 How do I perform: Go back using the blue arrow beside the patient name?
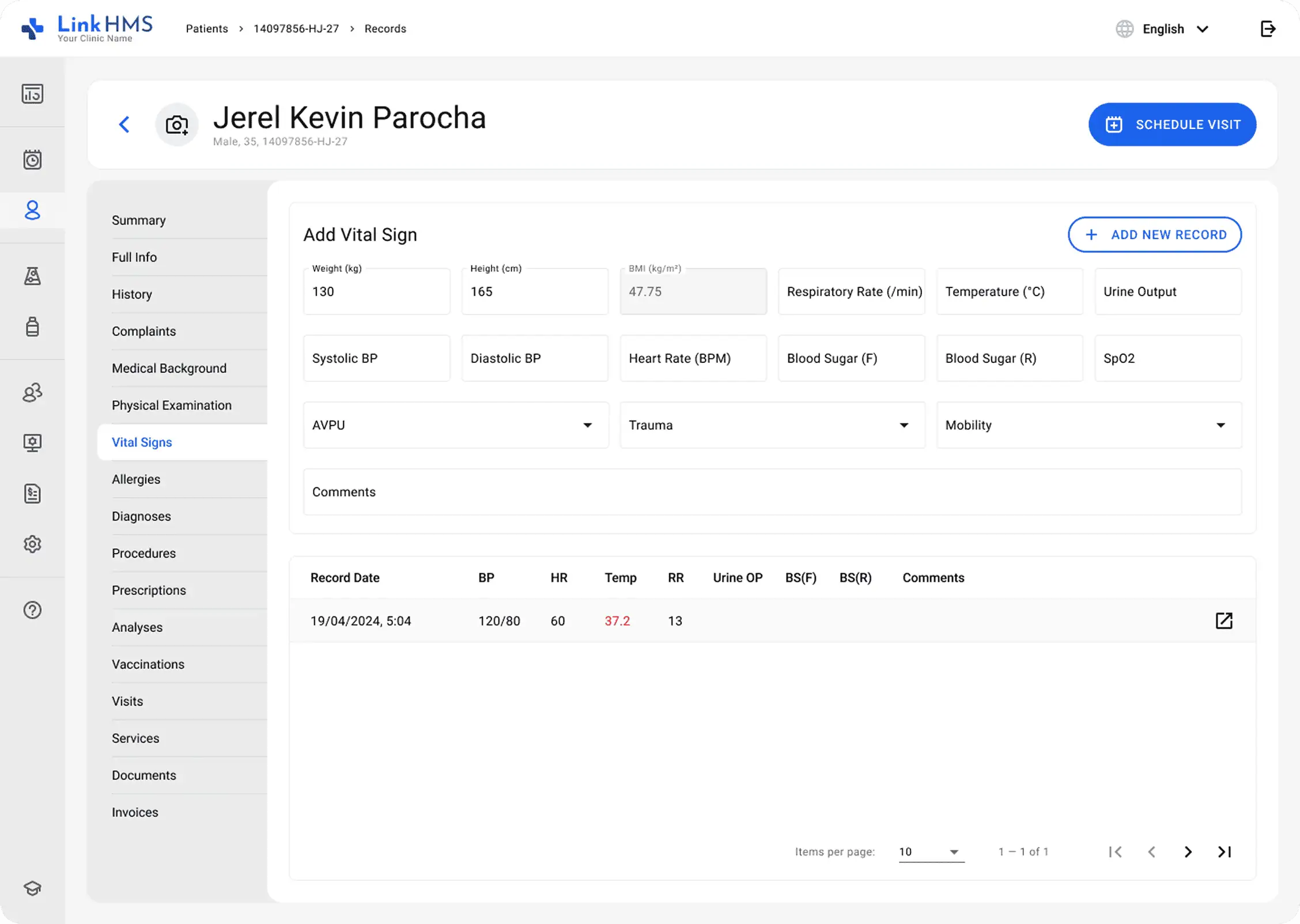click(124, 124)
